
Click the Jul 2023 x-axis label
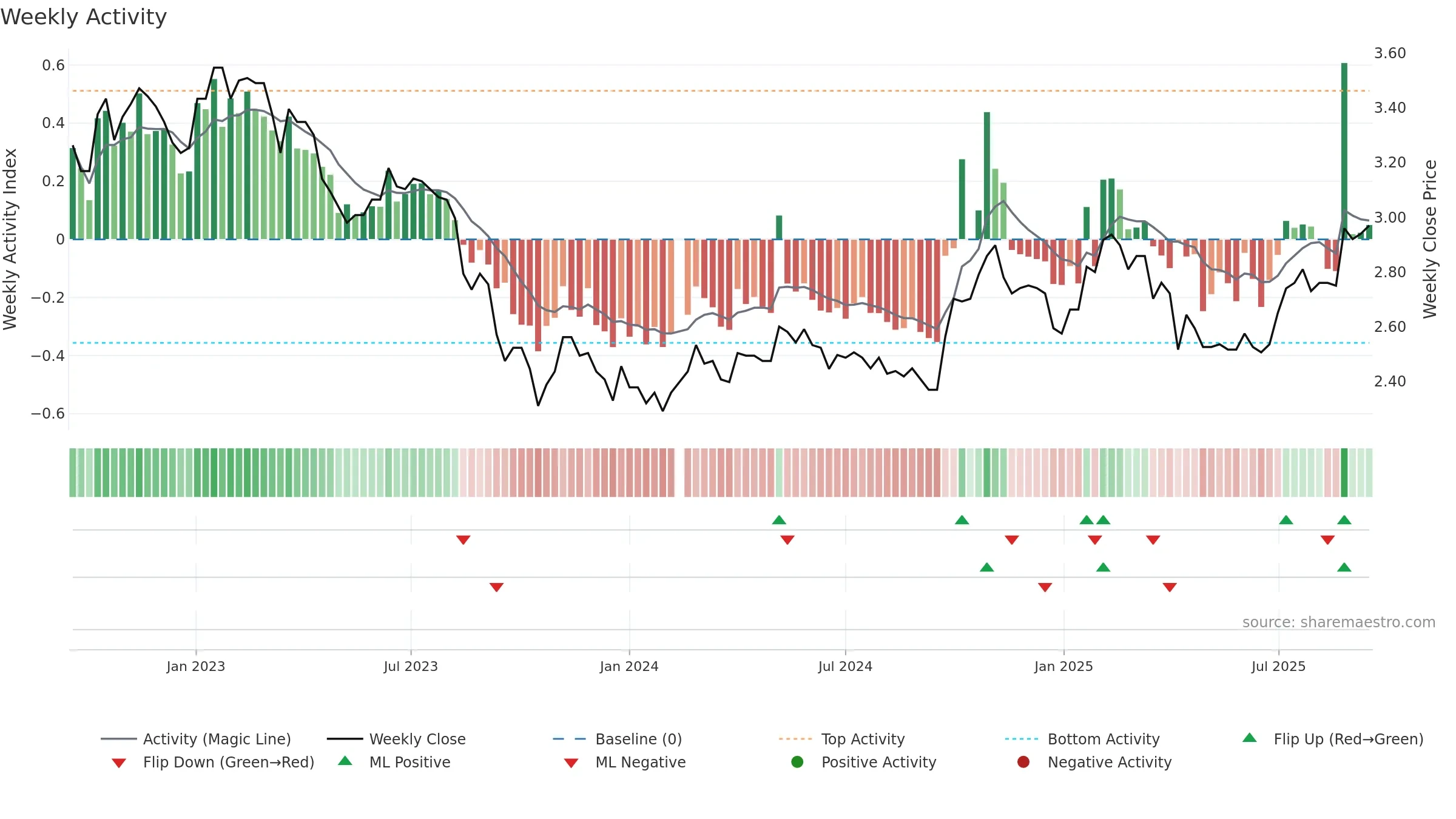411,666
